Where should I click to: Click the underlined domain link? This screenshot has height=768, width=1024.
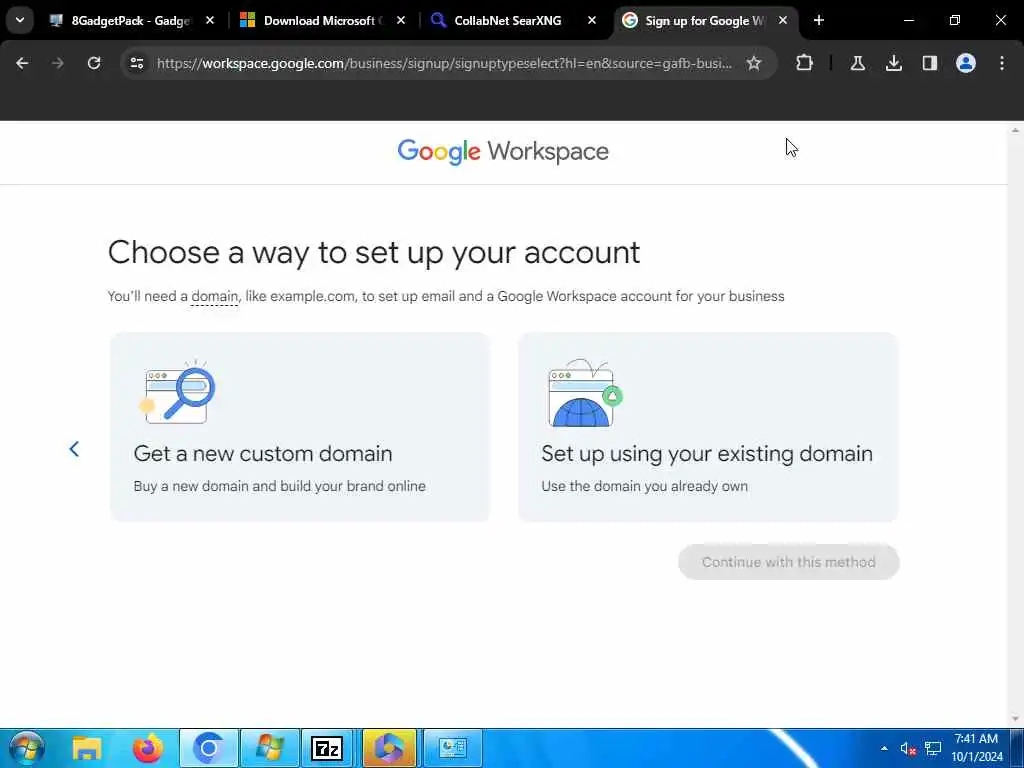[214, 296]
